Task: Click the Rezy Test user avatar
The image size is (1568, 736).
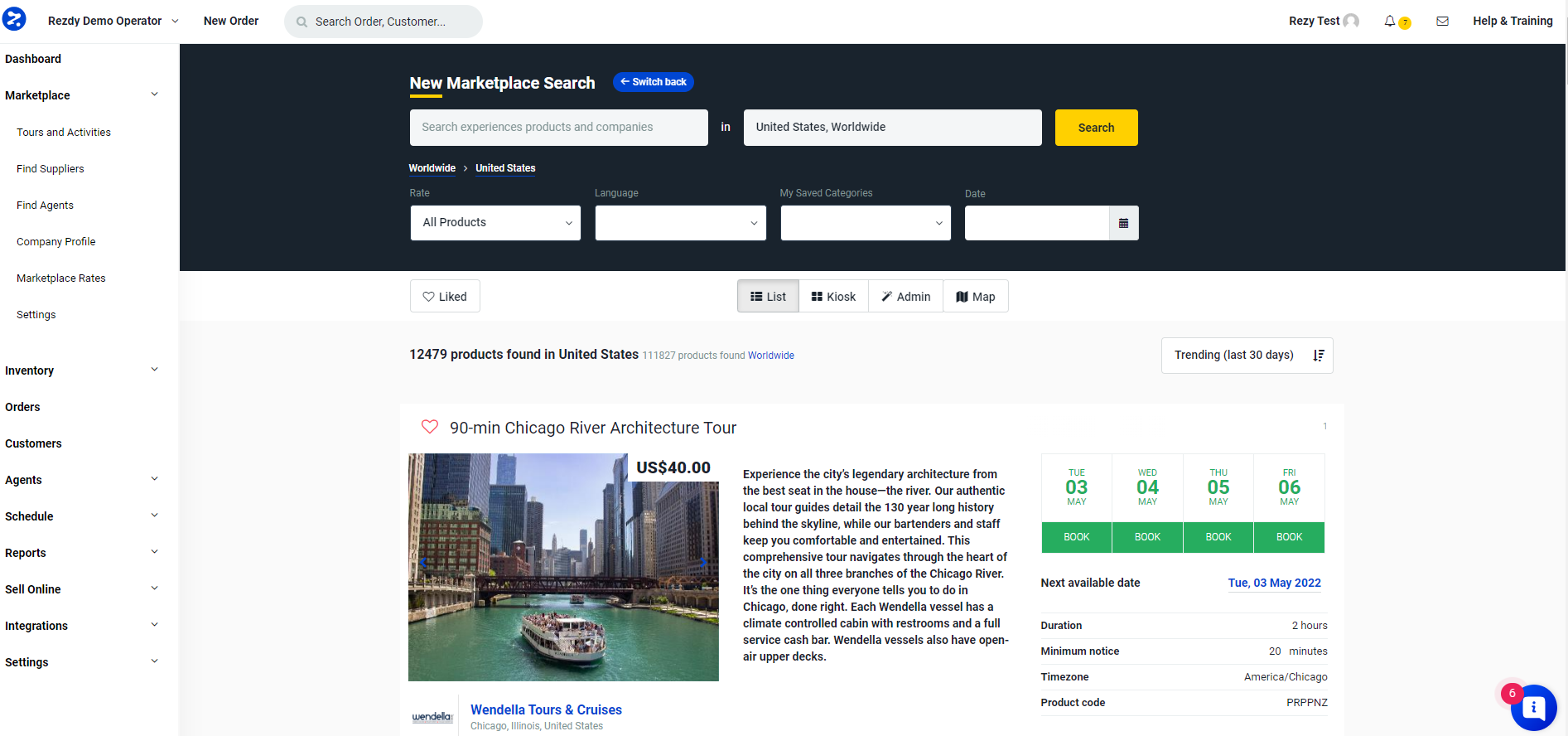Action: (1351, 21)
